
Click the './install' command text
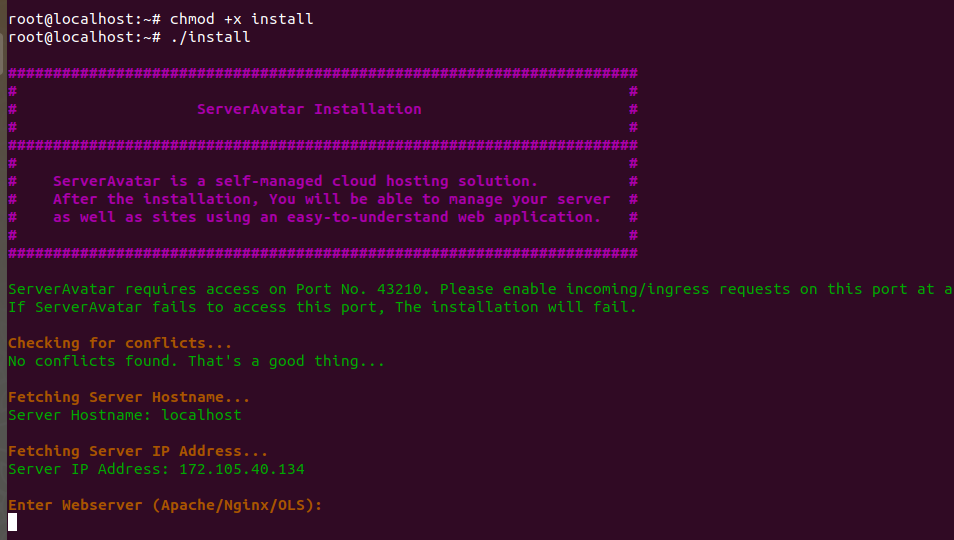[211, 37]
